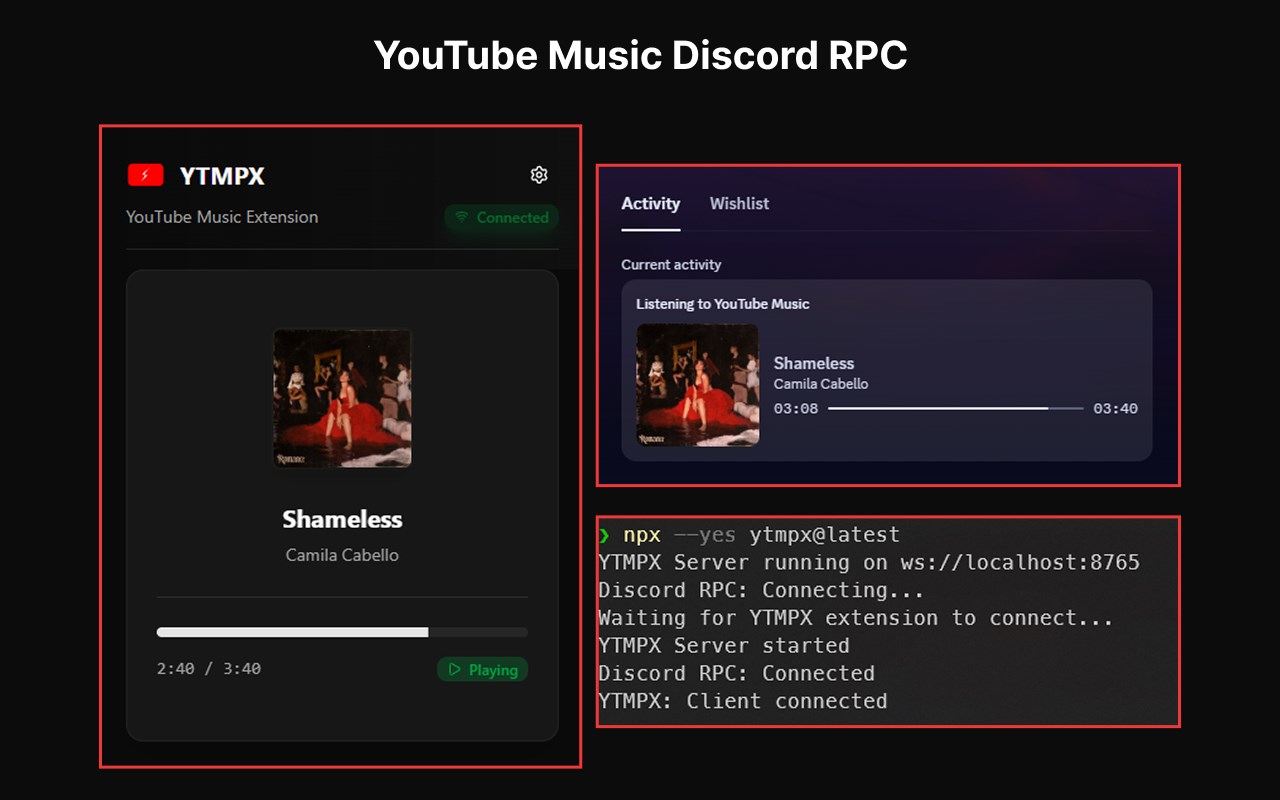Viewport: 1280px width, 800px height.
Task: Click Camila Cabello artist name in YTMPX popup
Action: [342, 555]
